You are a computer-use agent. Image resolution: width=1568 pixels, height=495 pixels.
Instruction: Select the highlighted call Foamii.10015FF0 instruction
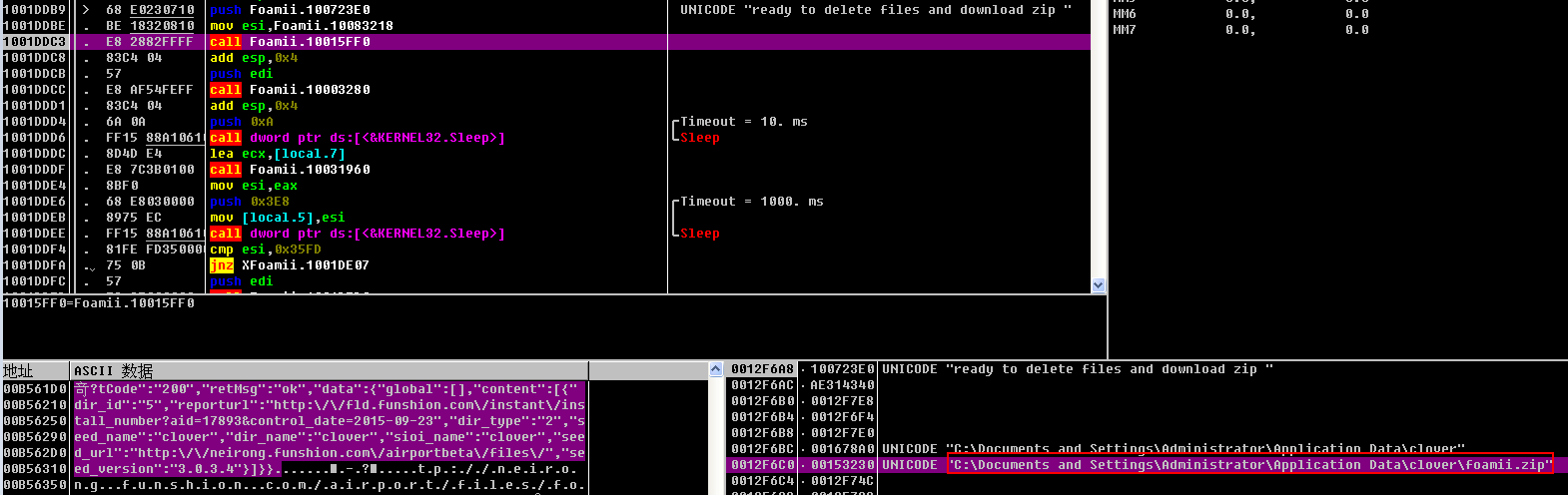pyautogui.click(x=290, y=42)
